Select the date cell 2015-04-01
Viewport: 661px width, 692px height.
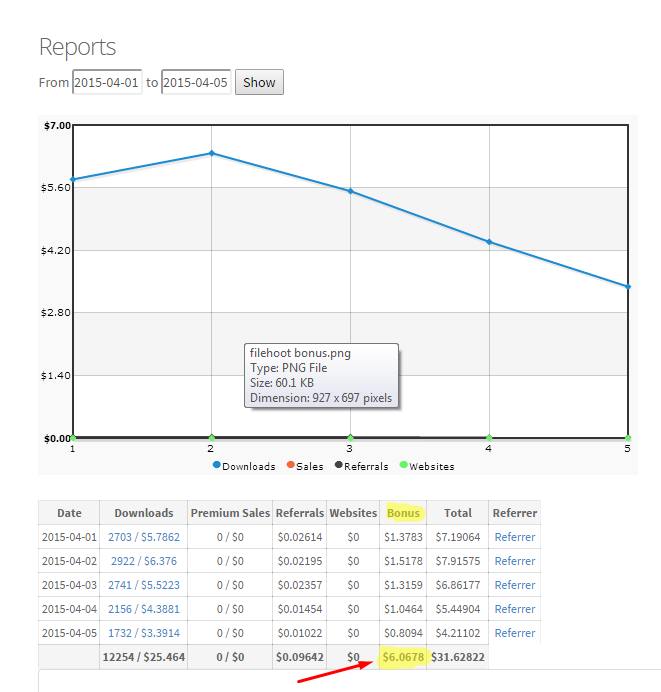69,537
